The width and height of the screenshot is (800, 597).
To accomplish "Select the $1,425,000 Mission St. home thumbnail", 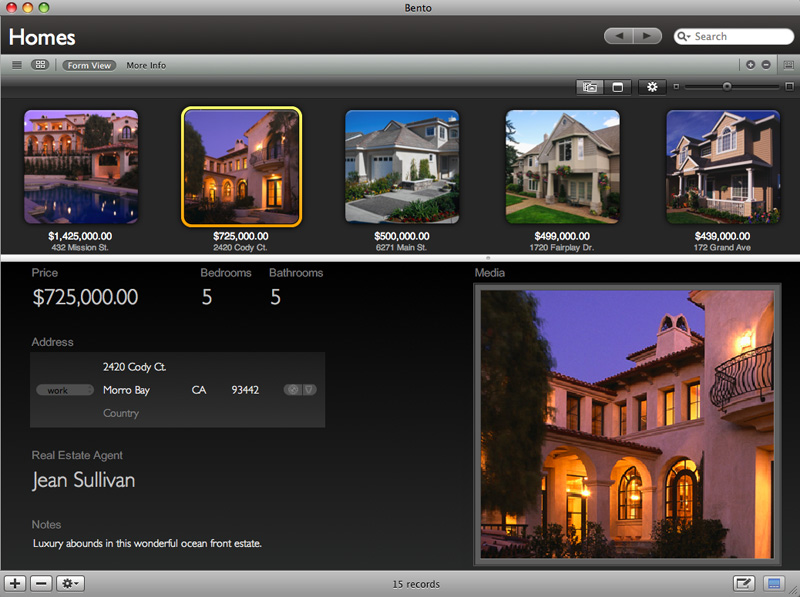I will pos(81,166).
